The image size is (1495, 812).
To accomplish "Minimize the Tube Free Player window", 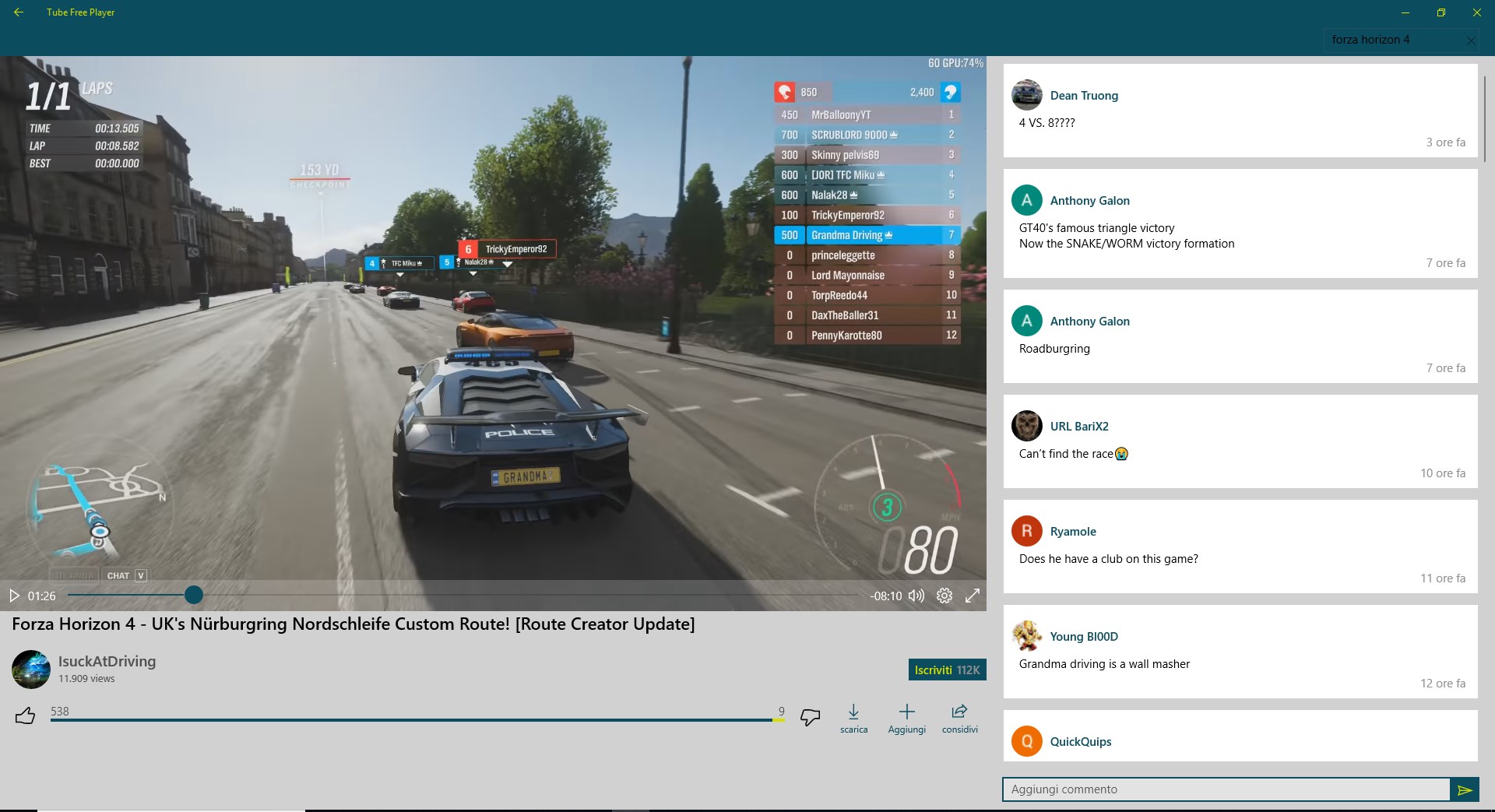I will tap(1405, 12).
